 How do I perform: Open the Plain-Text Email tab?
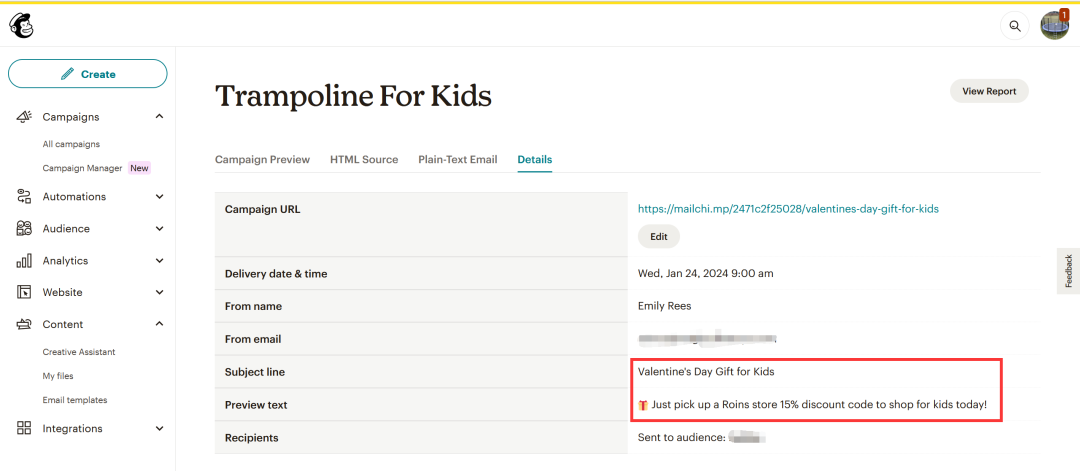pyautogui.click(x=457, y=160)
